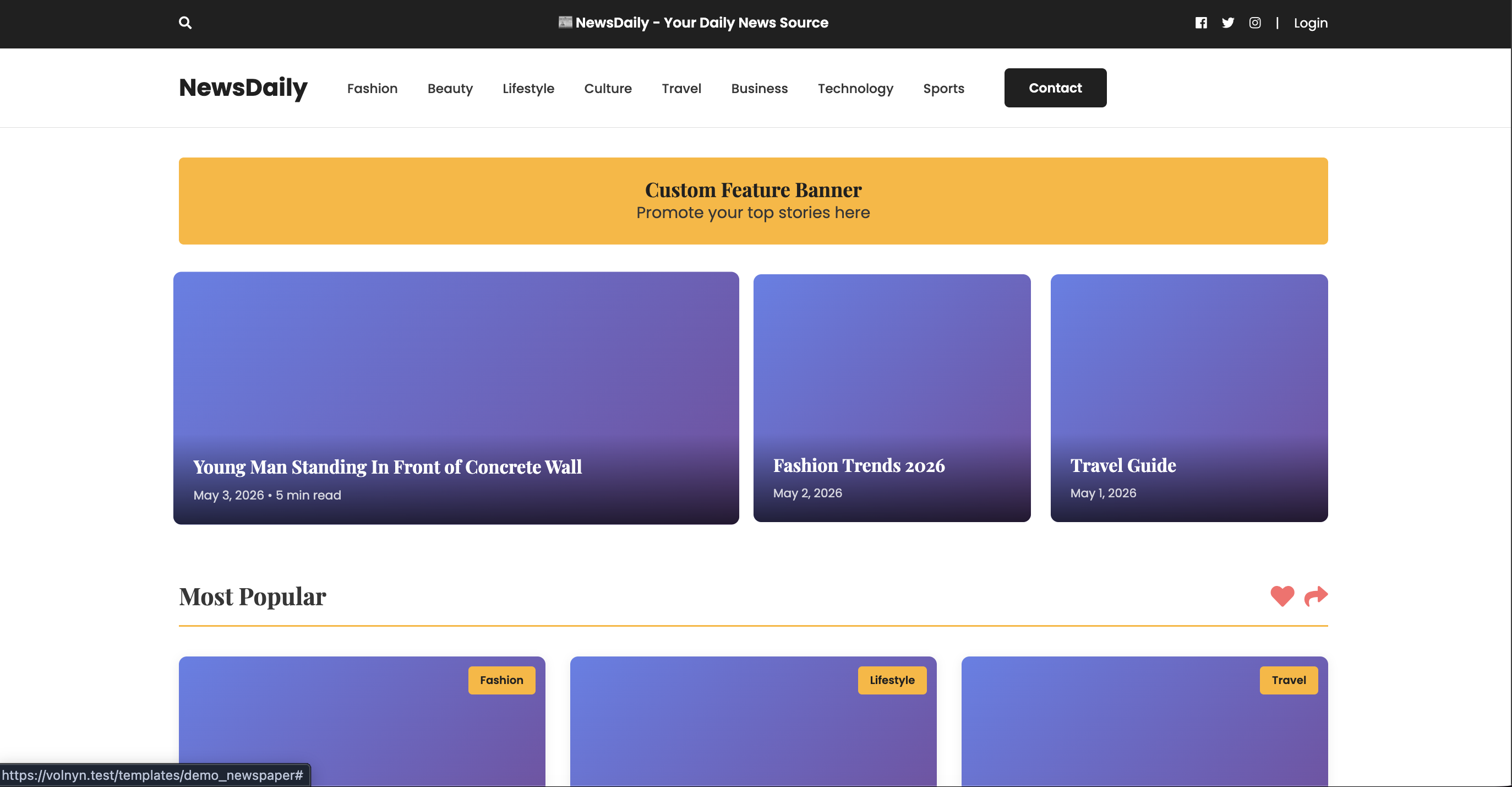Go to Technology section

click(x=856, y=88)
